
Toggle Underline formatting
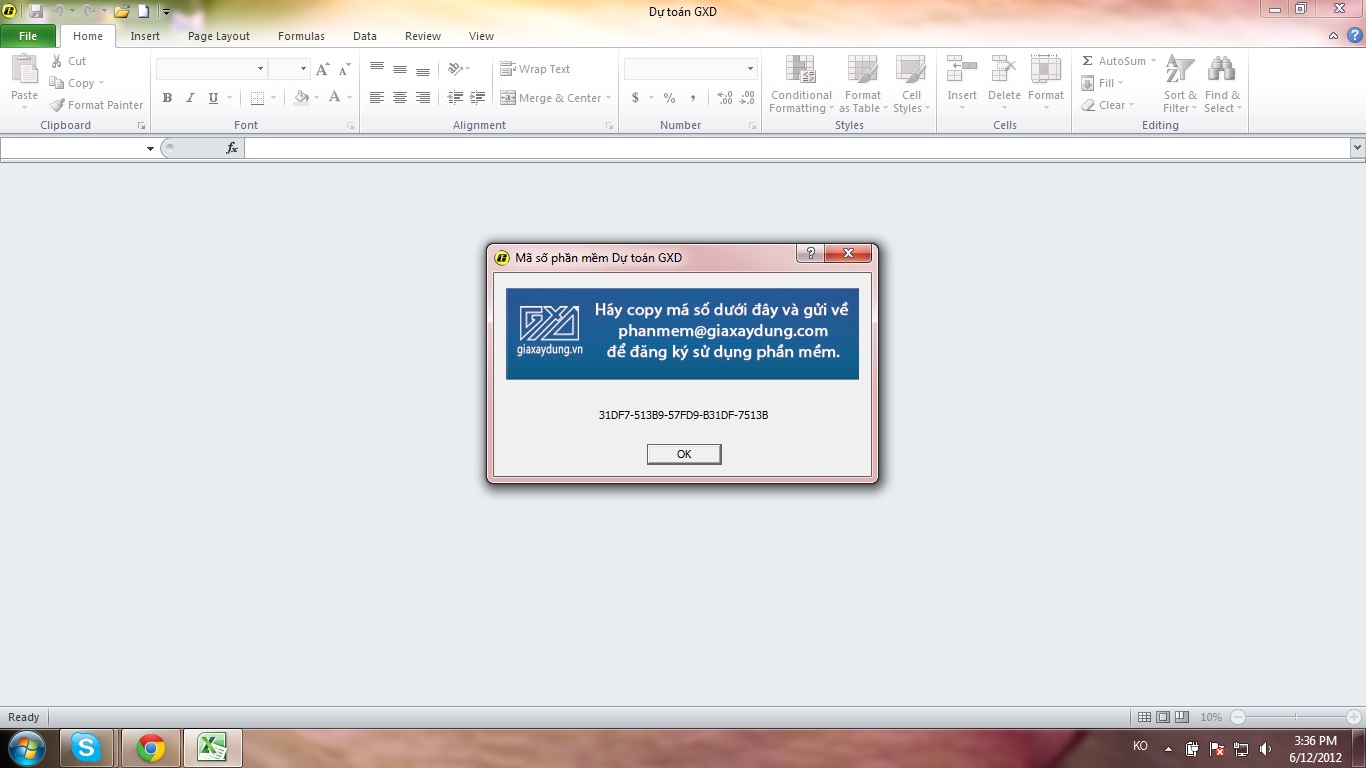pyautogui.click(x=213, y=98)
